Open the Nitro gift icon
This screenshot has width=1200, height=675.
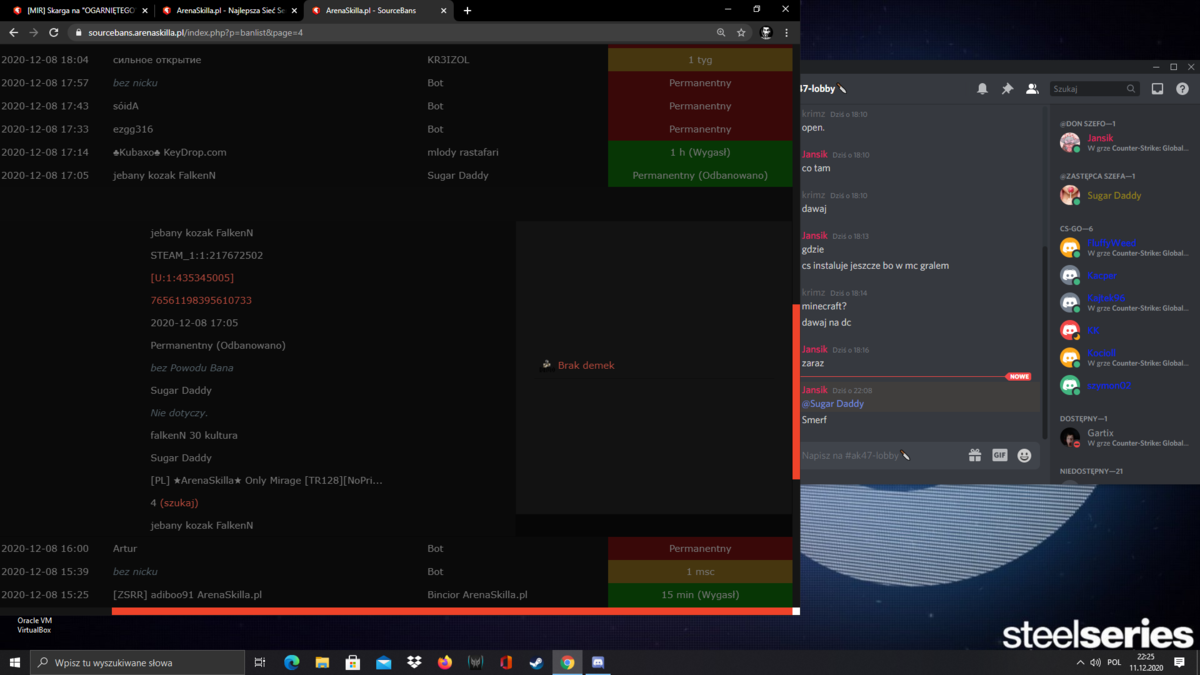975,455
